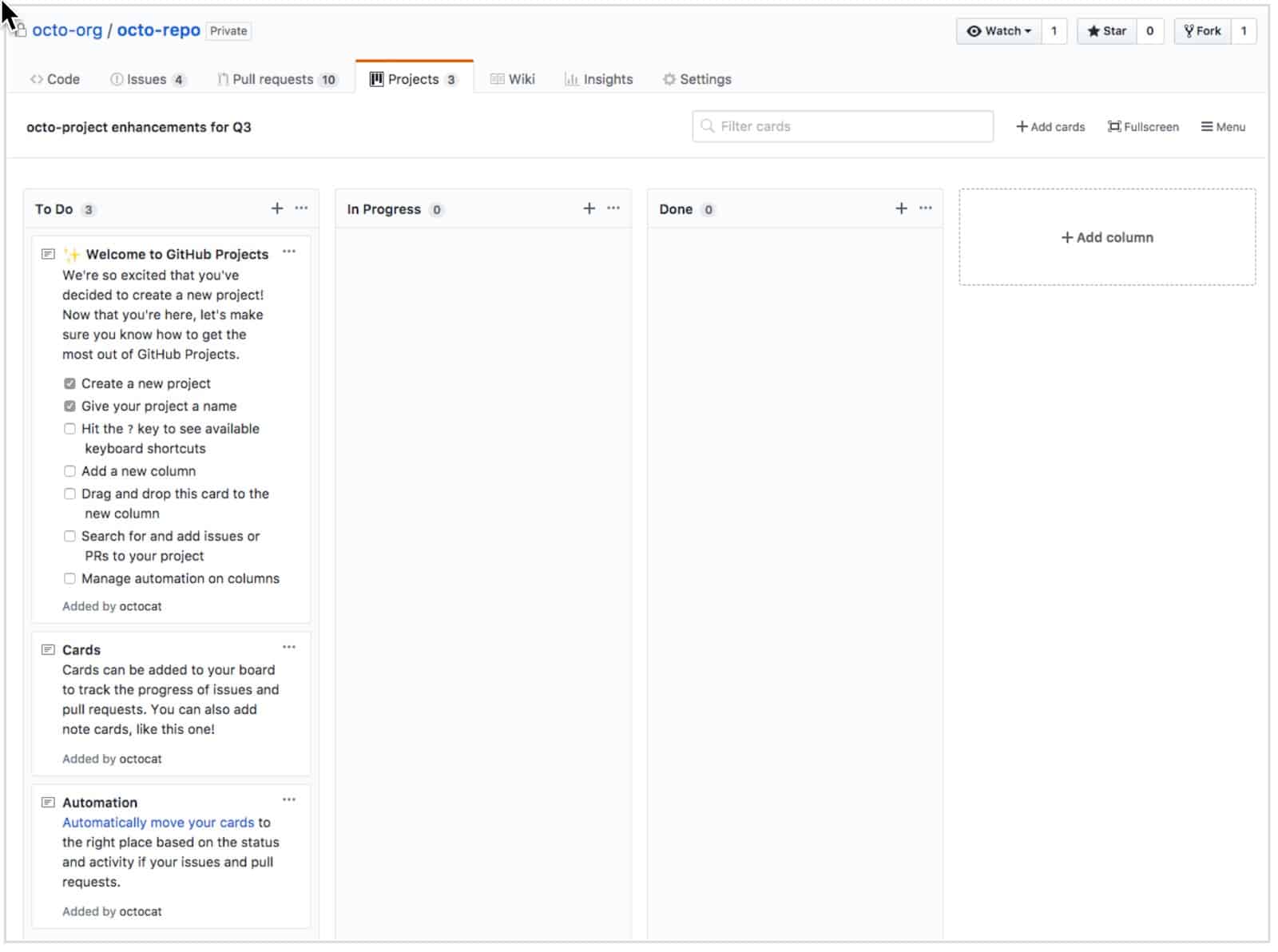Add a card to To Do column

pos(277,208)
